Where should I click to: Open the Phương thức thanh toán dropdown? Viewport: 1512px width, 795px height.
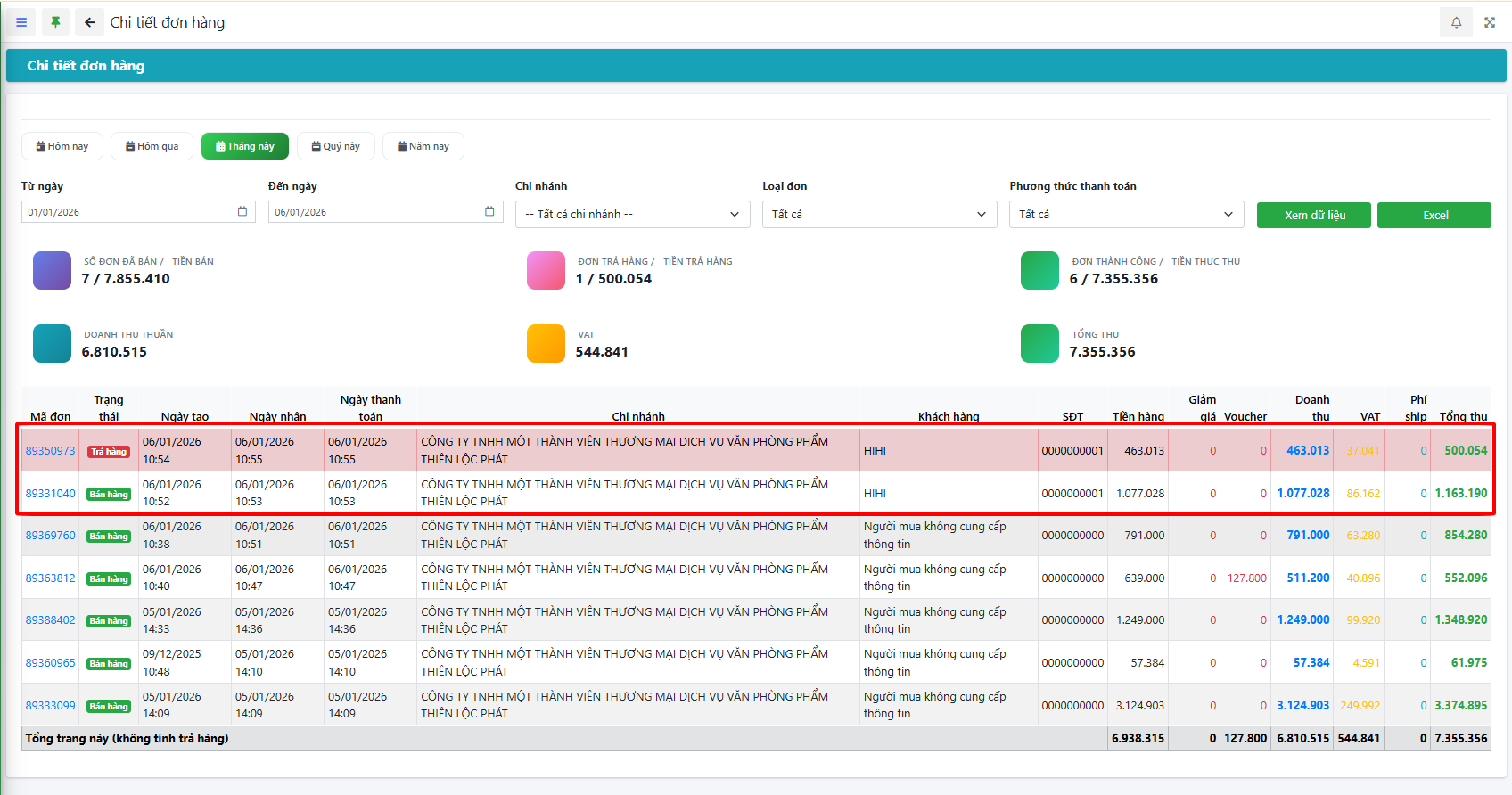[1126, 215]
